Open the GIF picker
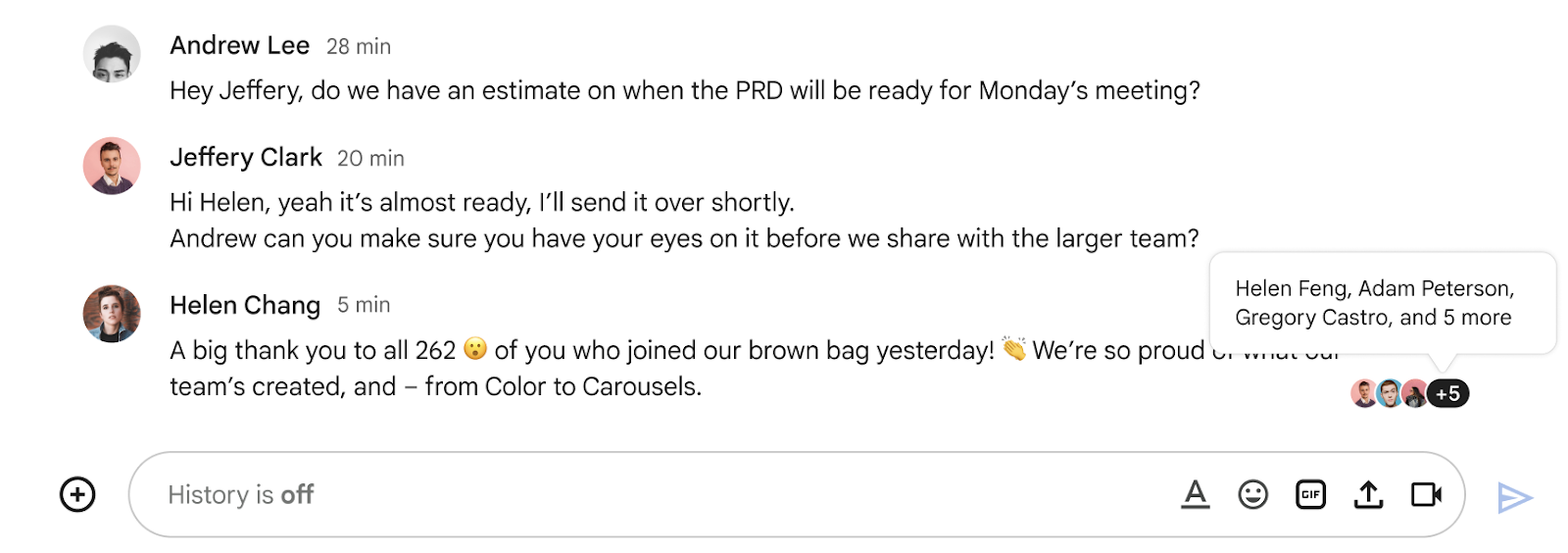1568x553 pixels. pyautogui.click(x=1310, y=494)
